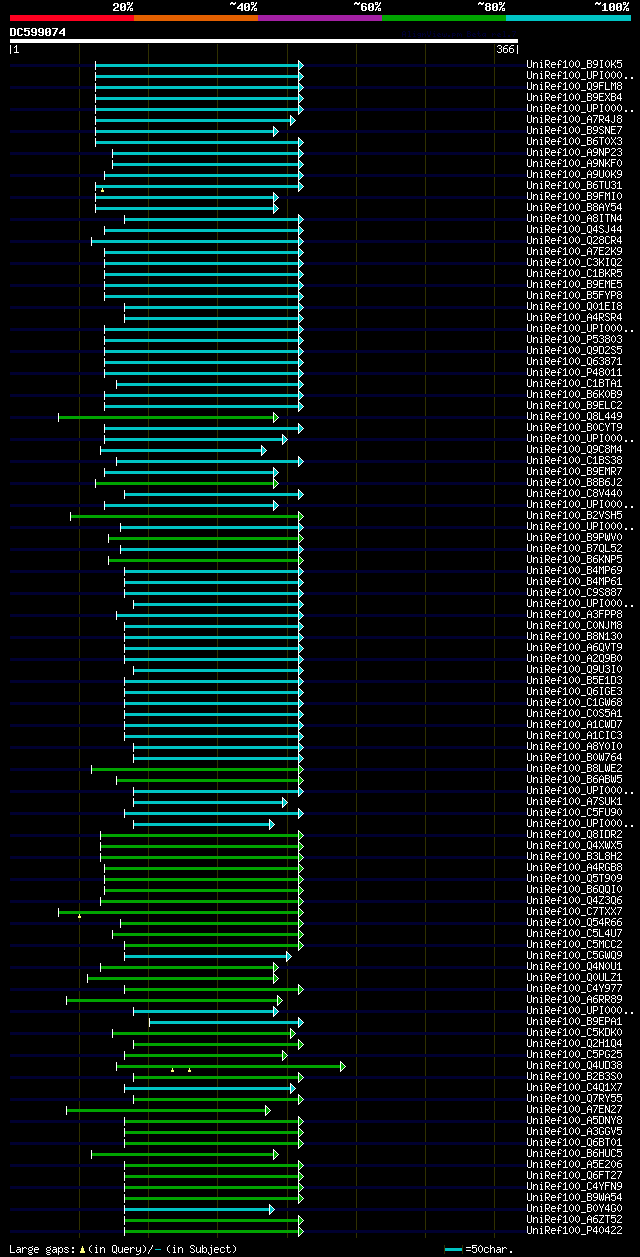Select the label UniRef100_B9PWV0
The height and width of the screenshot is (1257, 640).
coord(574,537)
